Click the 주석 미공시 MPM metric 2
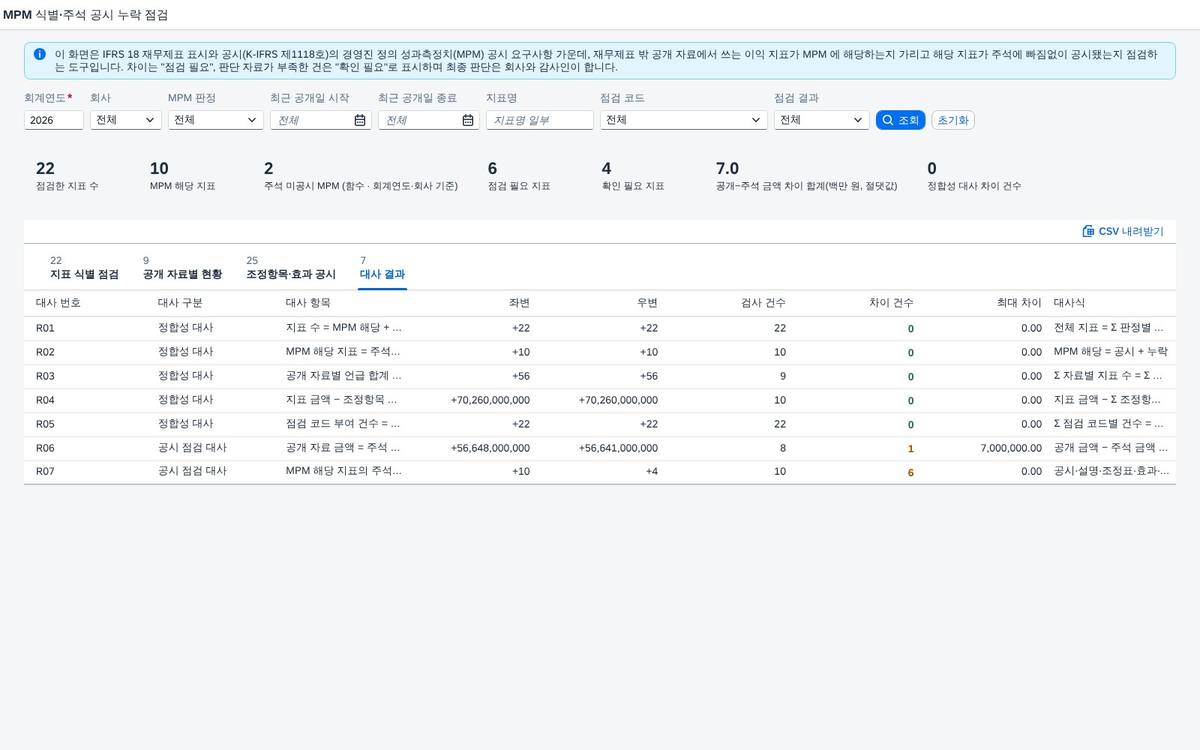Image resolution: width=1200 pixels, height=750 pixels. pos(361,175)
